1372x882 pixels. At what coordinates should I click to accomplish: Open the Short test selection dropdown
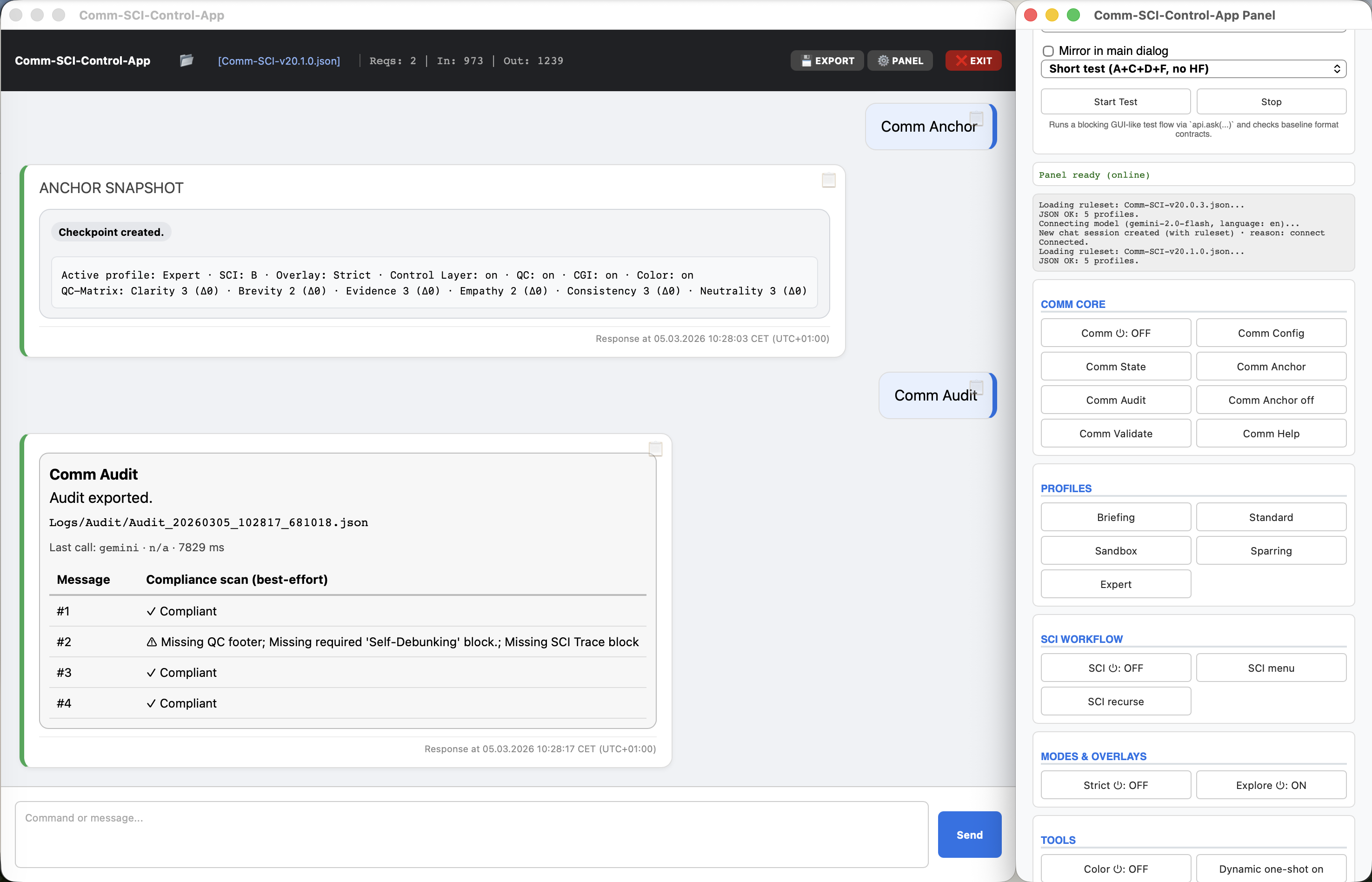[1193, 69]
